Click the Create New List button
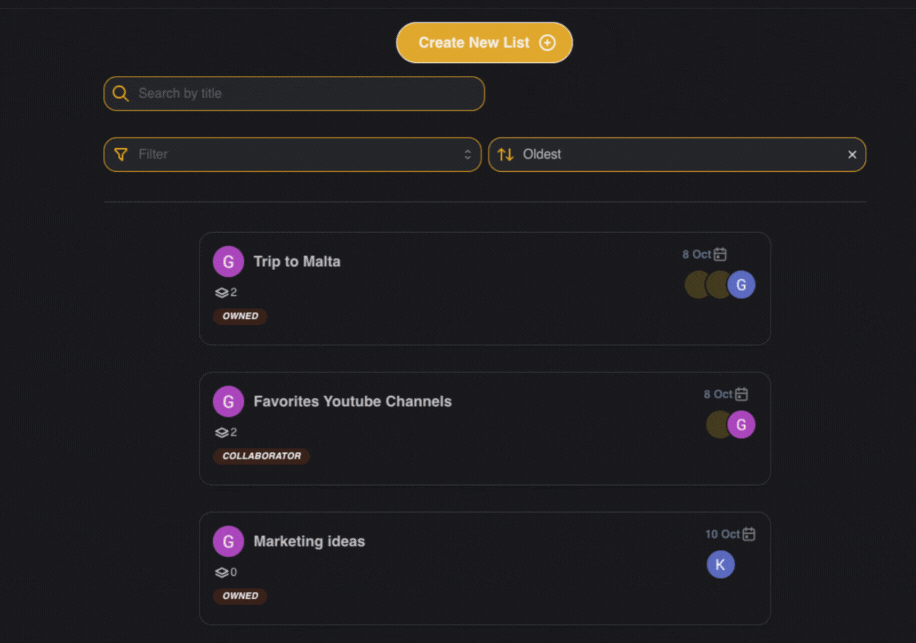 coord(484,43)
